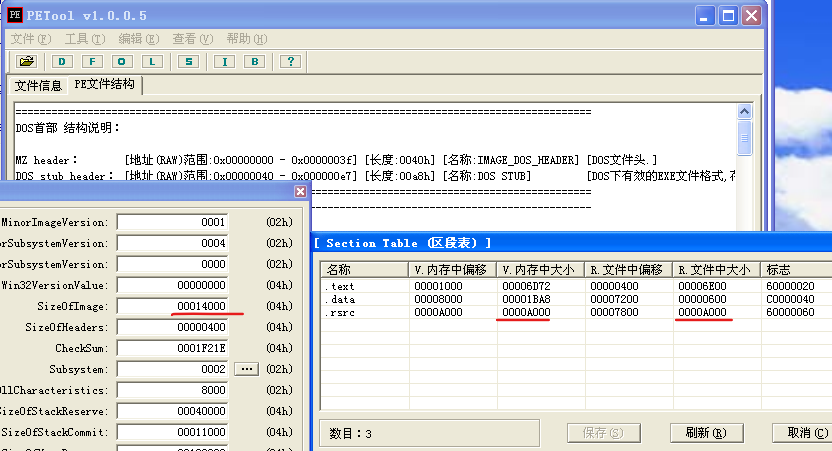The width and height of the screenshot is (832, 451).
Task: Click the 数目: 3 count label
Action: [350, 433]
